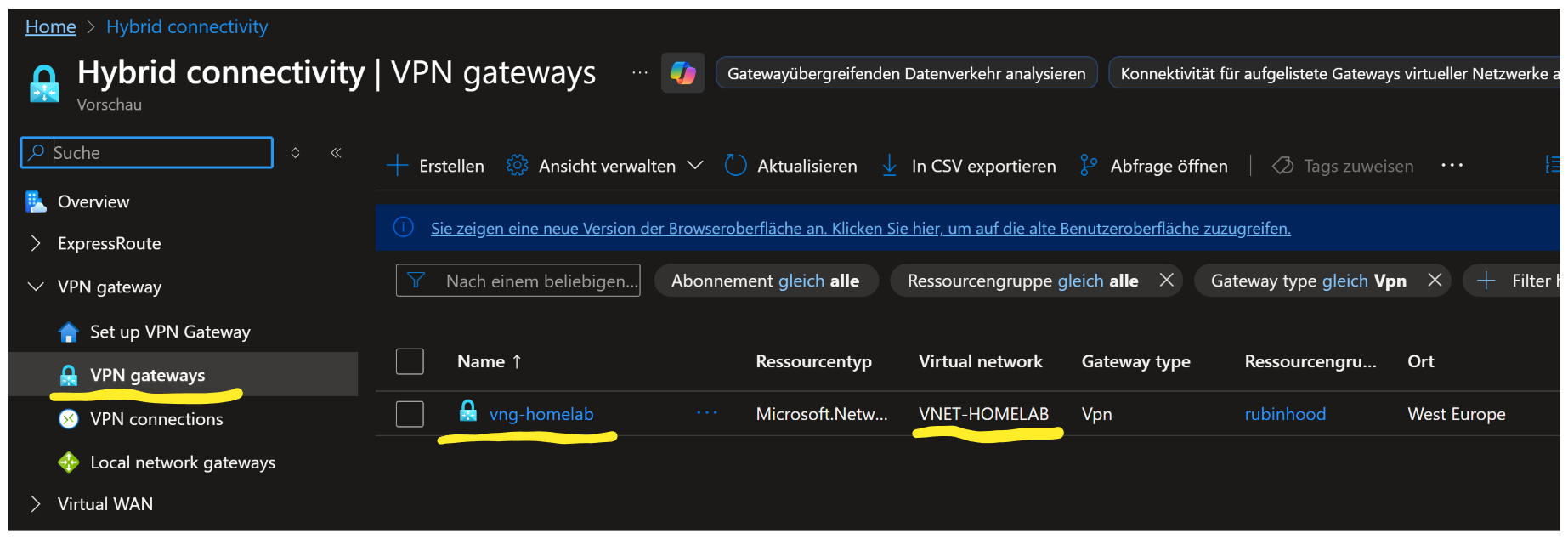Open the rubinhood resource group link
This screenshot has height=539, width=1568.
point(1284,414)
